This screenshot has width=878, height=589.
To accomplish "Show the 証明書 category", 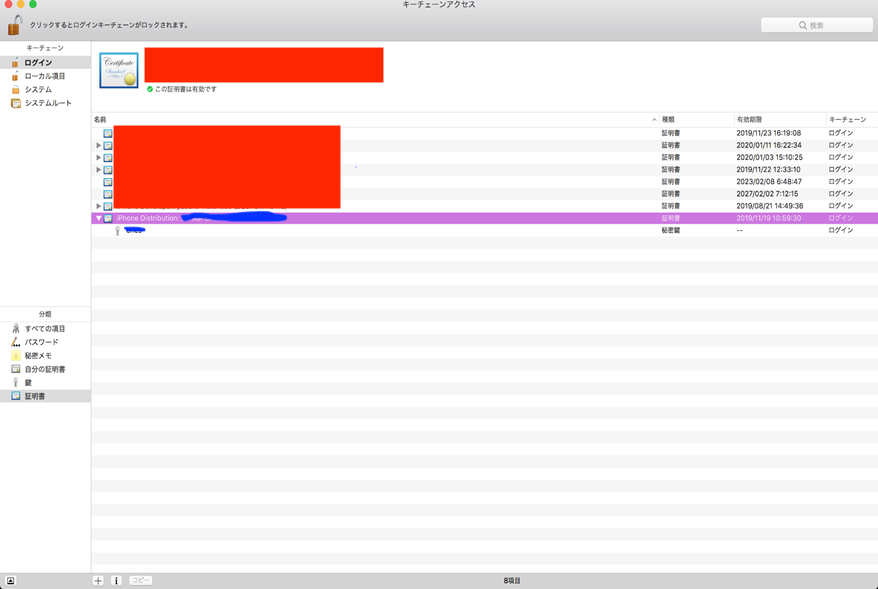I will pyautogui.click(x=45, y=396).
